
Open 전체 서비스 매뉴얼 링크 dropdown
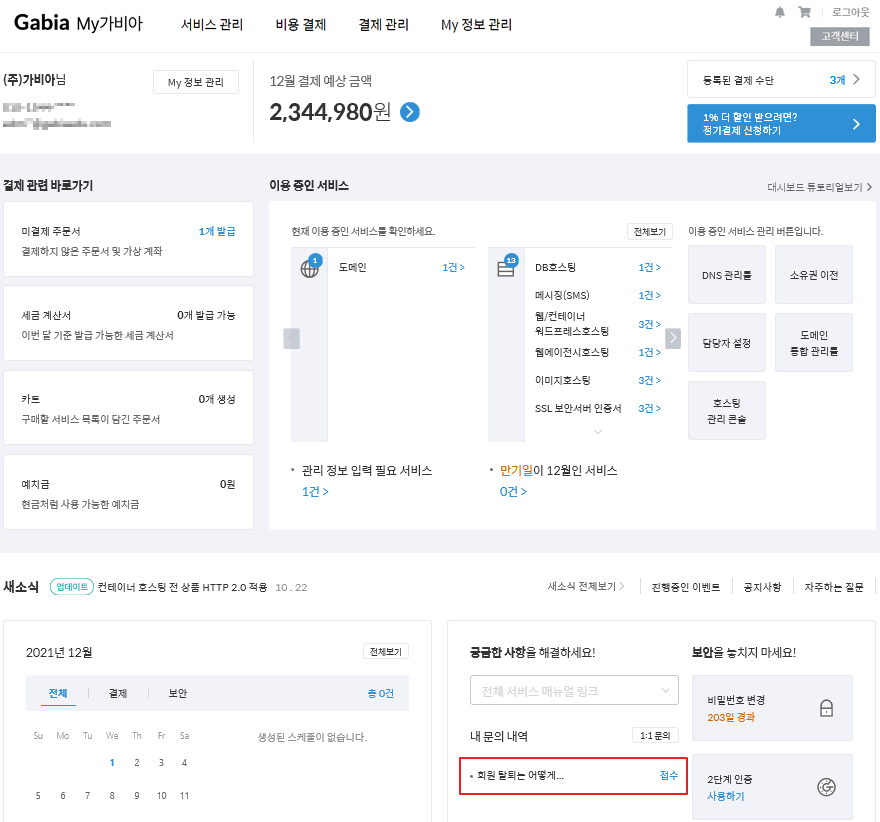(574, 690)
